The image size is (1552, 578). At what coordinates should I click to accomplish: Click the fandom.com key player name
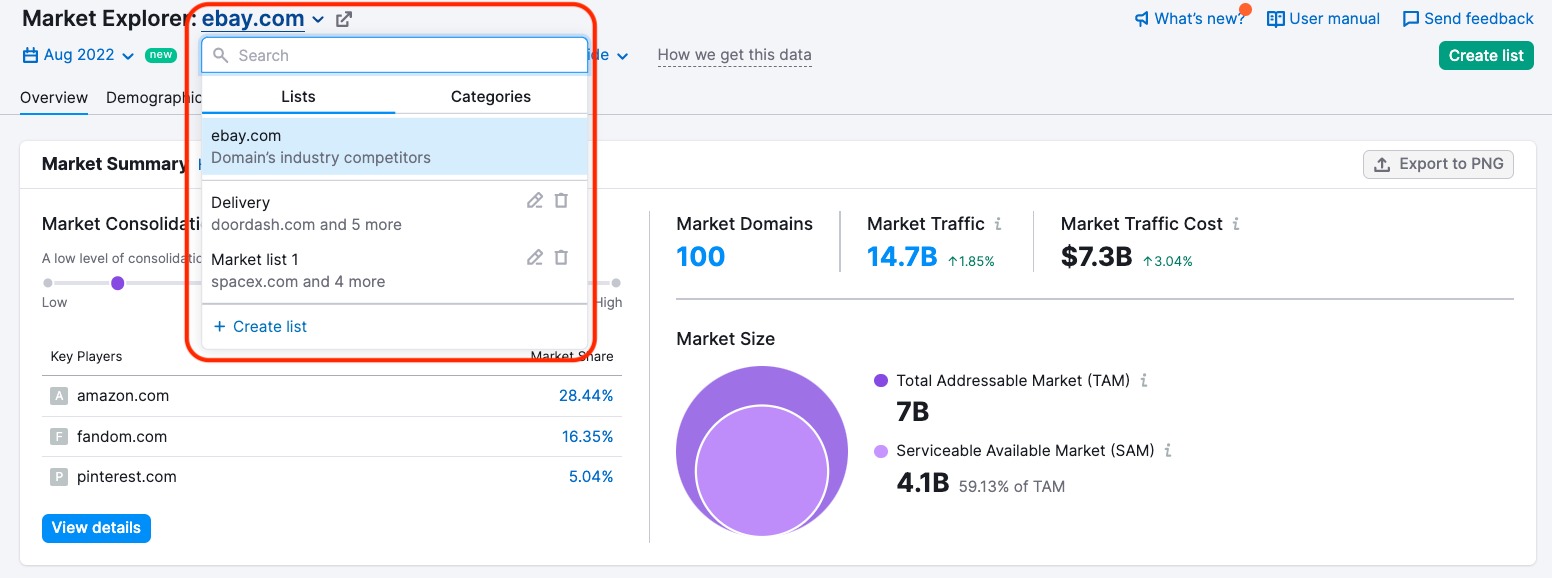(122, 437)
